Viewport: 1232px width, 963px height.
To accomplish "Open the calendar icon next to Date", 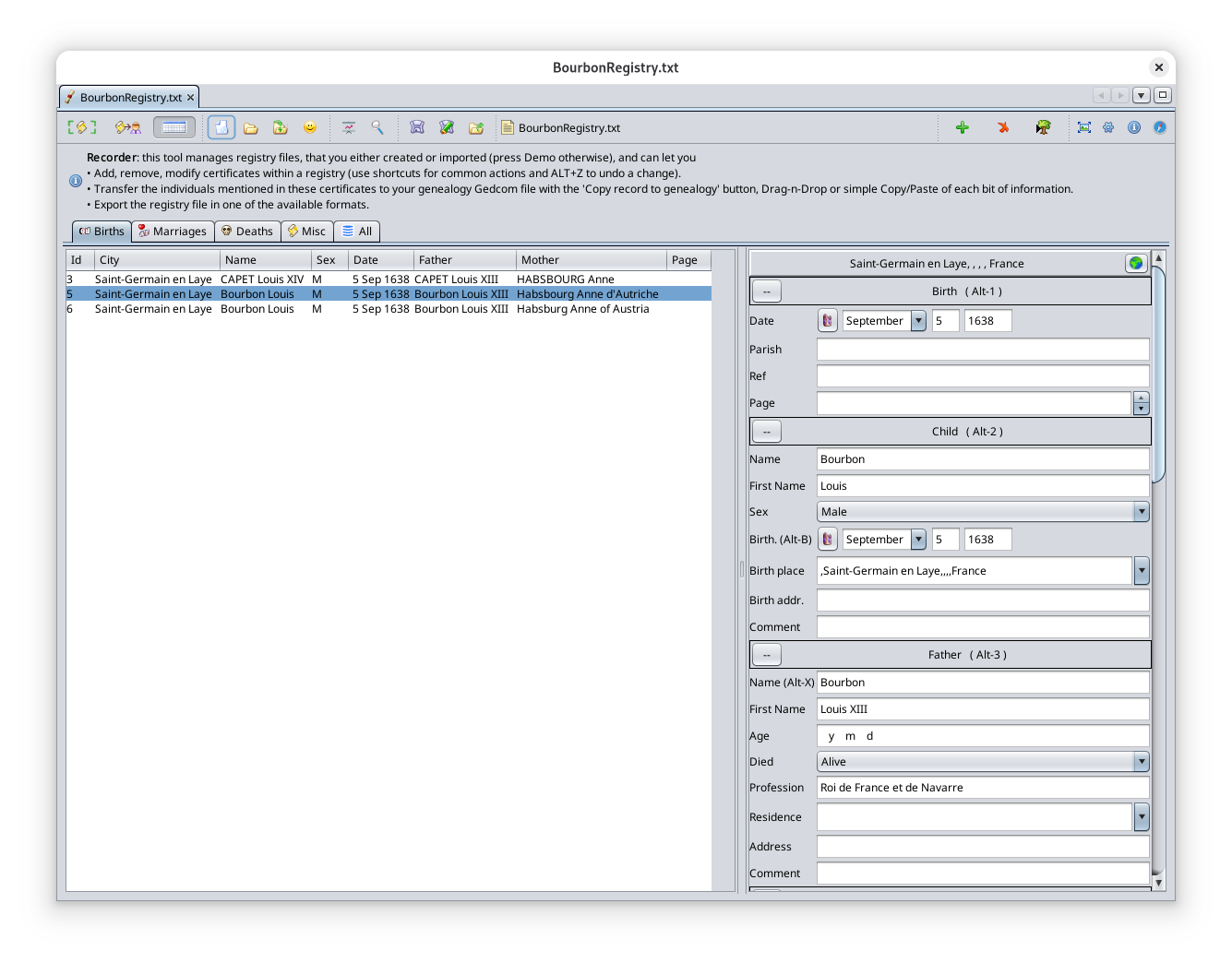I will pos(828,320).
